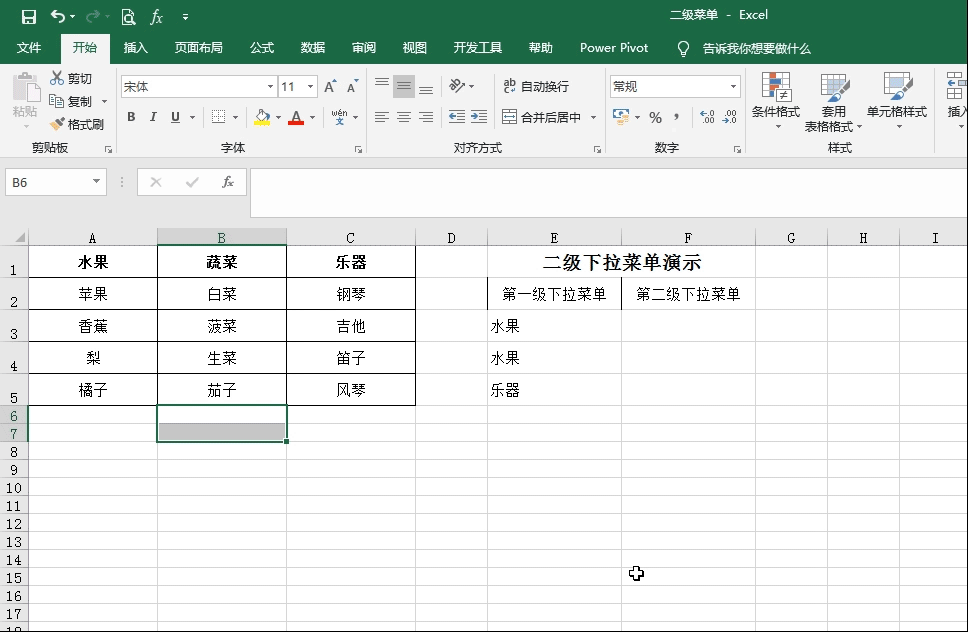968x632 pixels.
Task: Click the red font color swatch
Action: tap(297, 121)
